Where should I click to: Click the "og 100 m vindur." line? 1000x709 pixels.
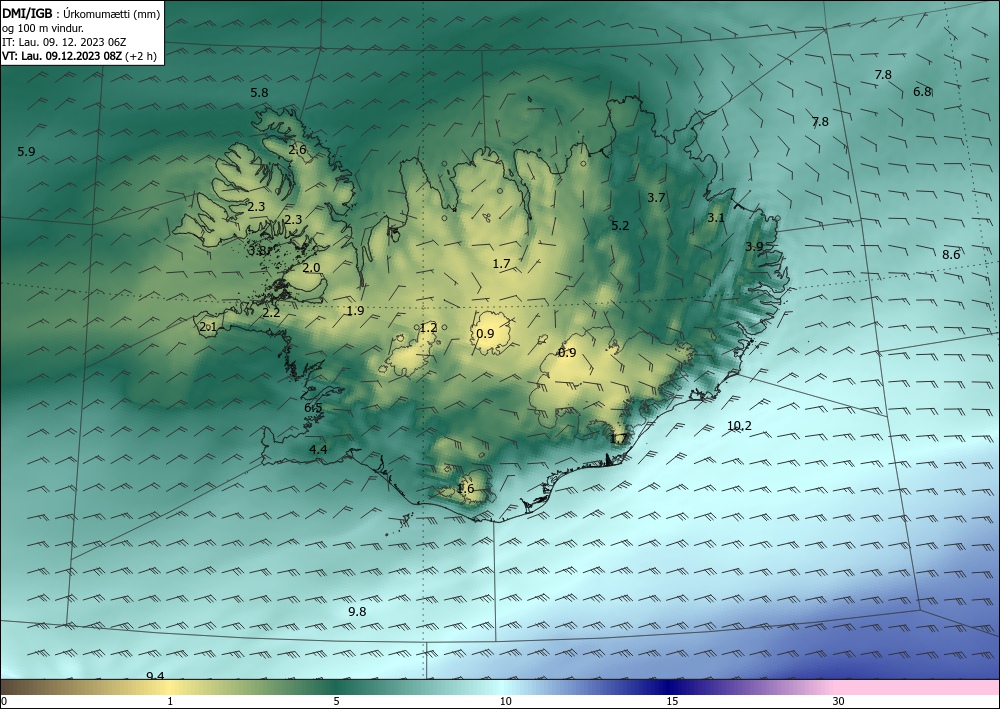pyautogui.click(x=43, y=28)
